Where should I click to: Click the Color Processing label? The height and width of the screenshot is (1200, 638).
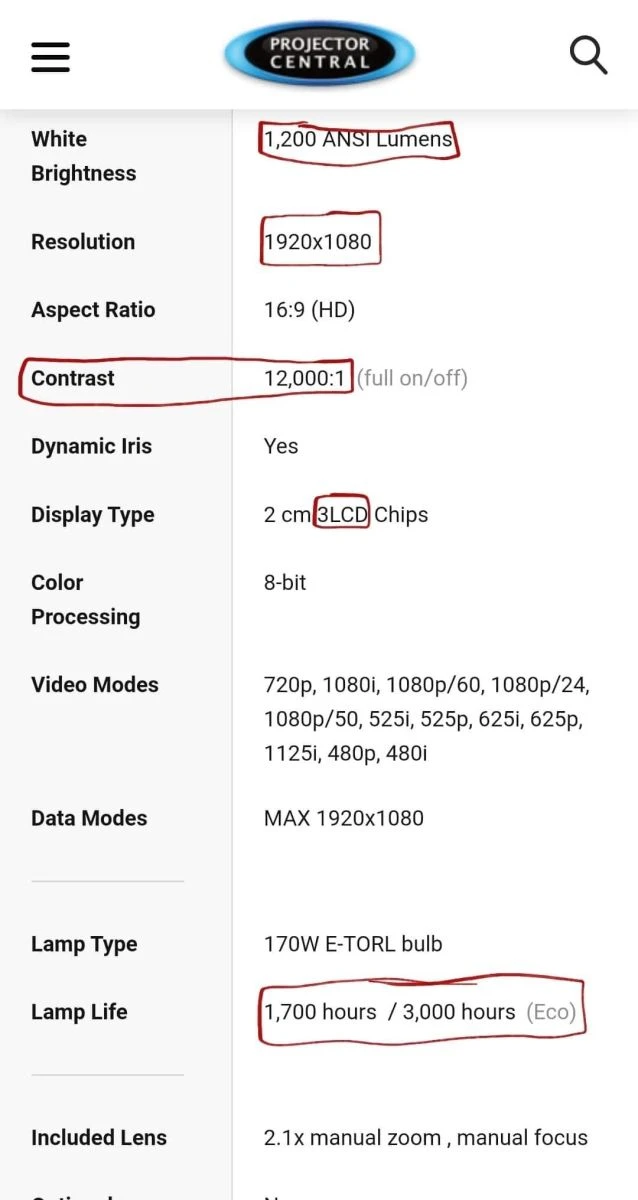coord(85,599)
